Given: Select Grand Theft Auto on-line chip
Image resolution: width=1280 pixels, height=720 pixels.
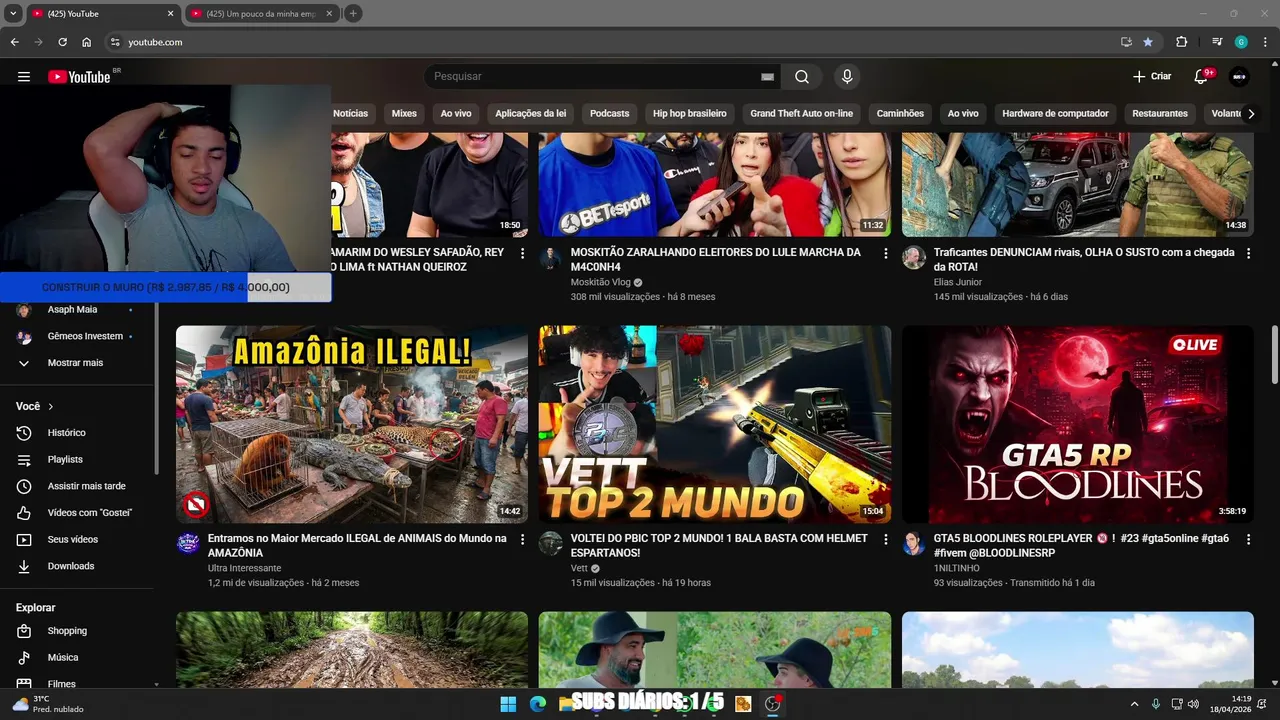Looking at the screenshot, I should (x=802, y=114).
